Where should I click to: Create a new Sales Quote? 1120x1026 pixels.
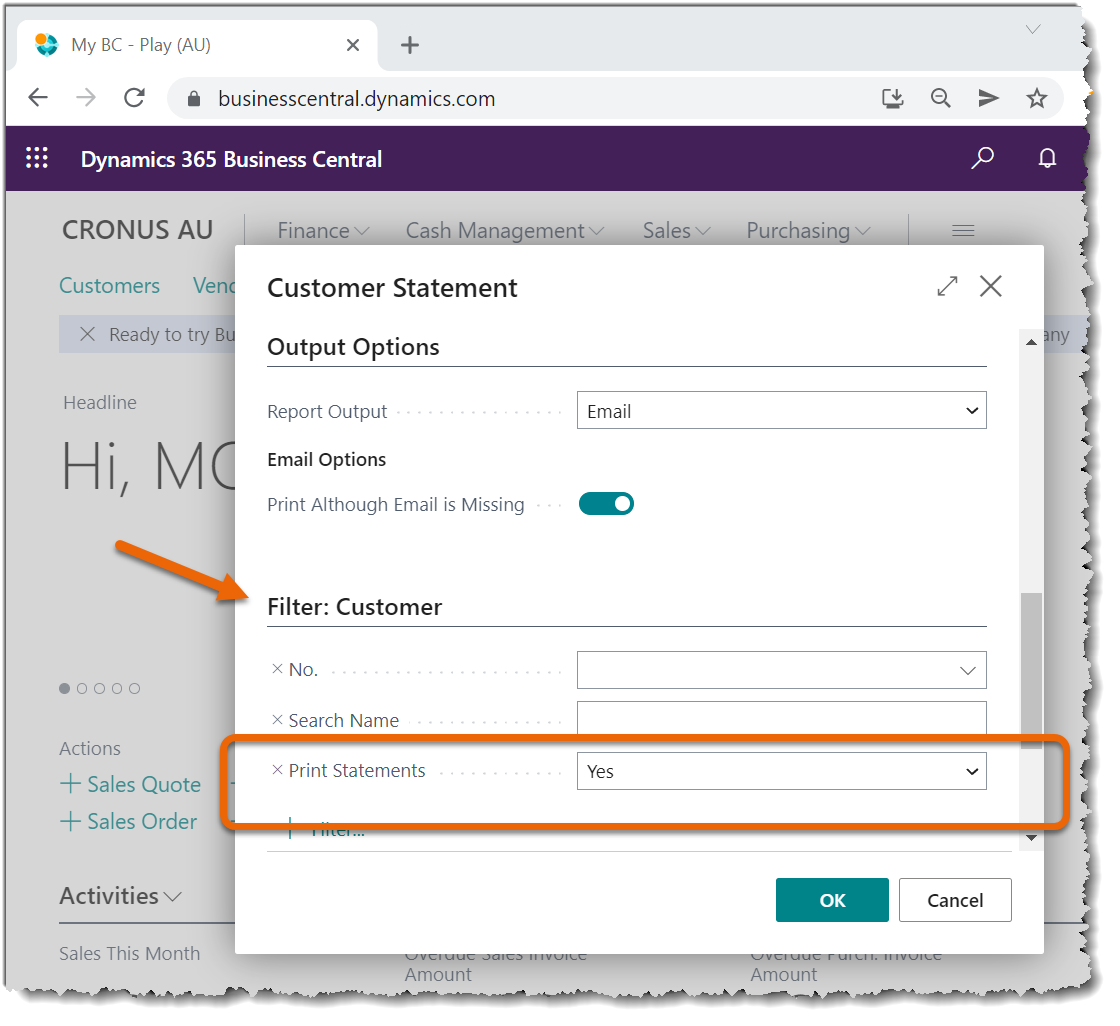coord(131,784)
